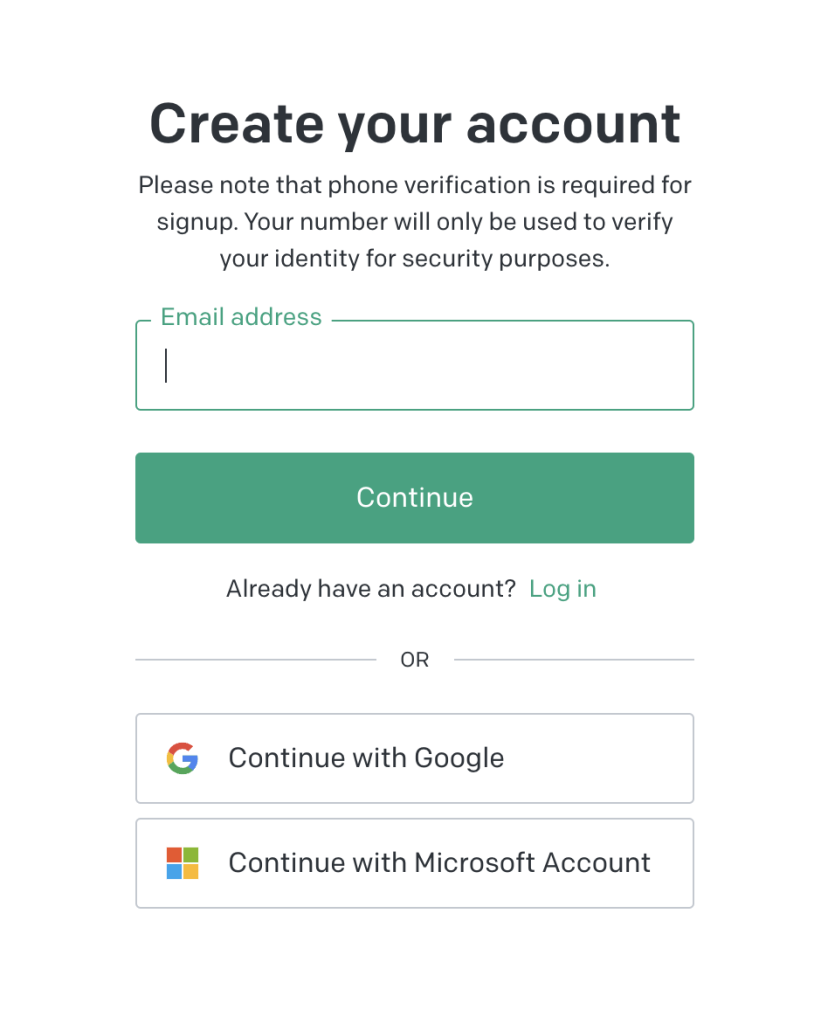Click the "Already have an account?" text
Image resolution: width=814 pixels, height=1024 pixels.
(x=370, y=589)
